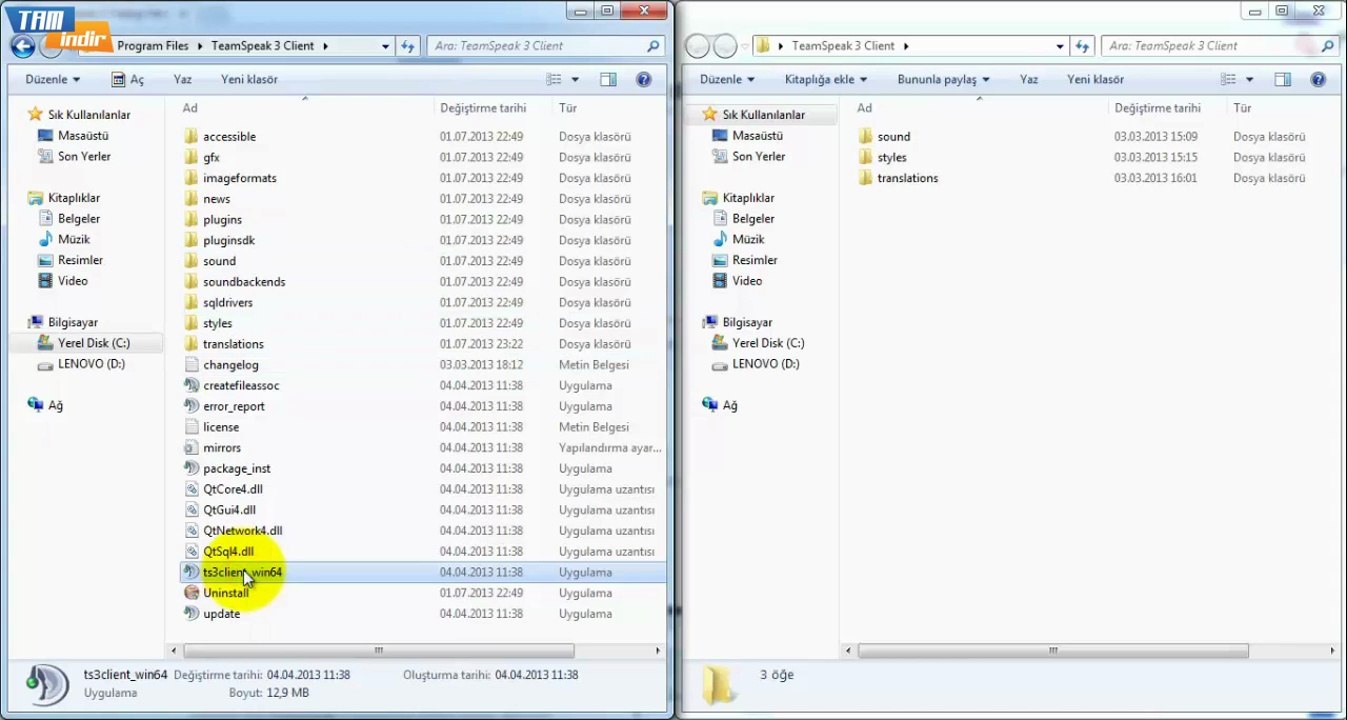Viewport: 1347px width, 720px height.
Task: Sort by Değiştirme tarihi in right window
Action: pos(1157,108)
